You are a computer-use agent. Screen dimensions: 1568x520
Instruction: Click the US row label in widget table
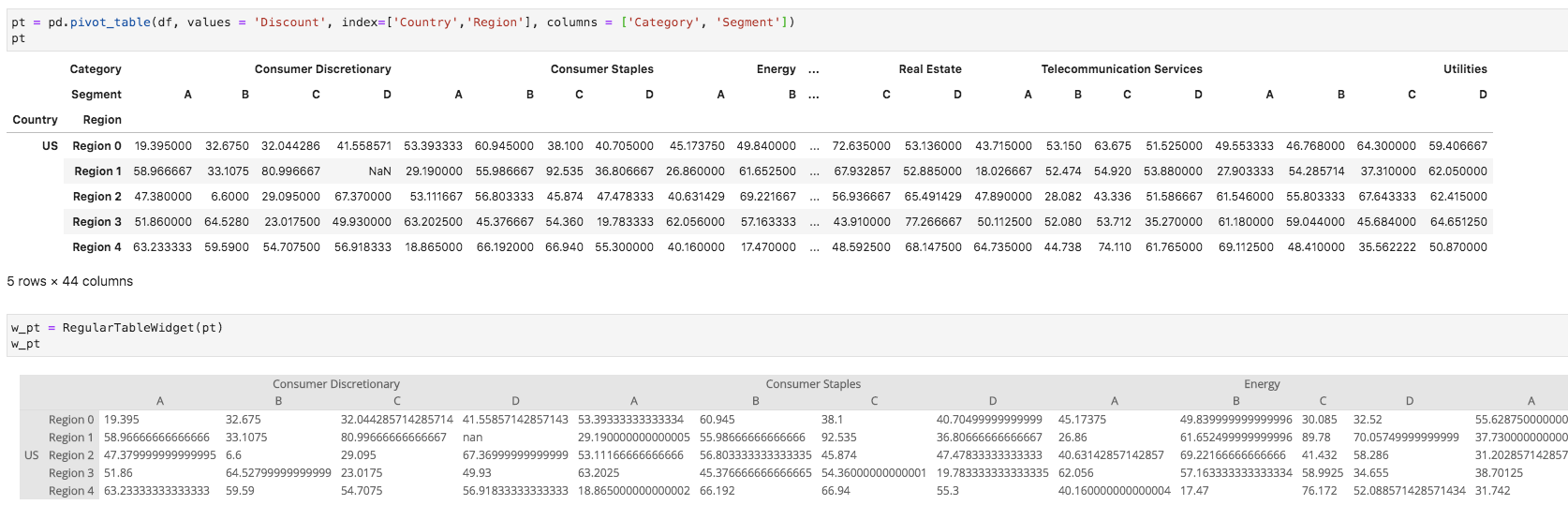click(32, 455)
